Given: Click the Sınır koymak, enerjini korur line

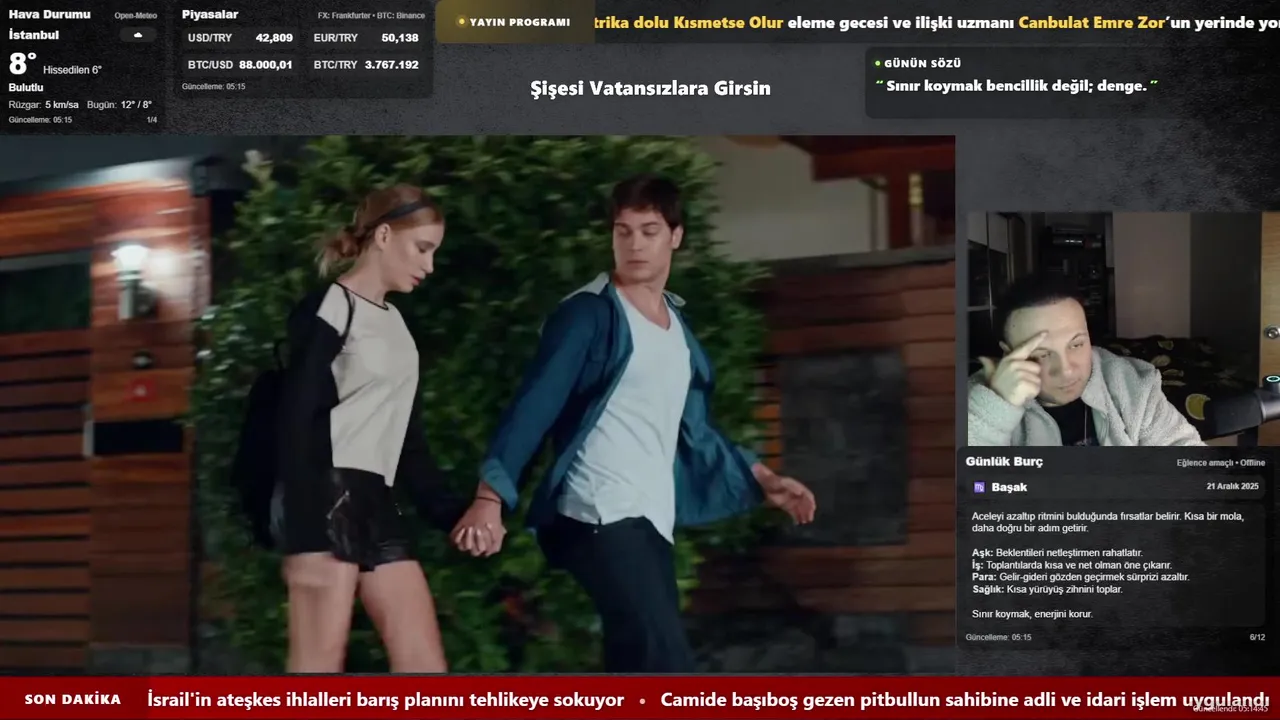Looking at the screenshot, I should coord(1032,614).
